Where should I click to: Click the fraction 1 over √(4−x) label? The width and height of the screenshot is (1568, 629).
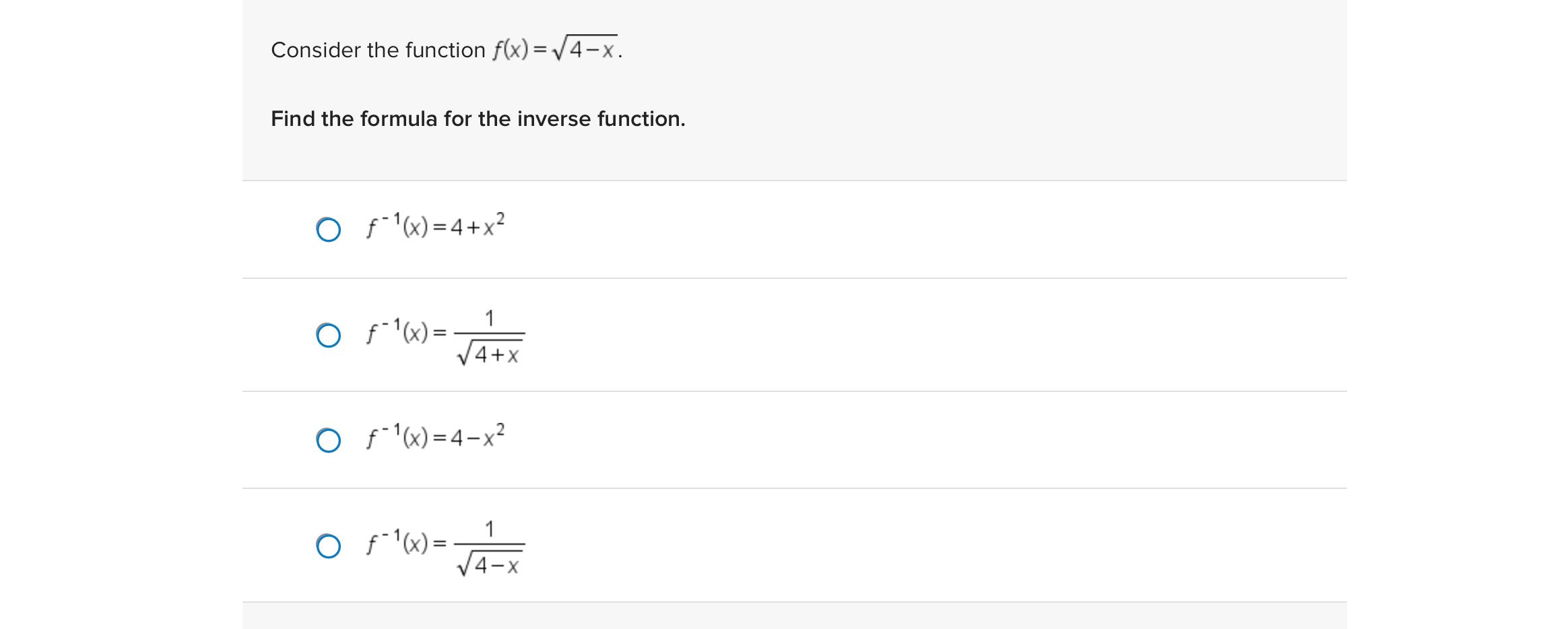click(x=490, y=547)
